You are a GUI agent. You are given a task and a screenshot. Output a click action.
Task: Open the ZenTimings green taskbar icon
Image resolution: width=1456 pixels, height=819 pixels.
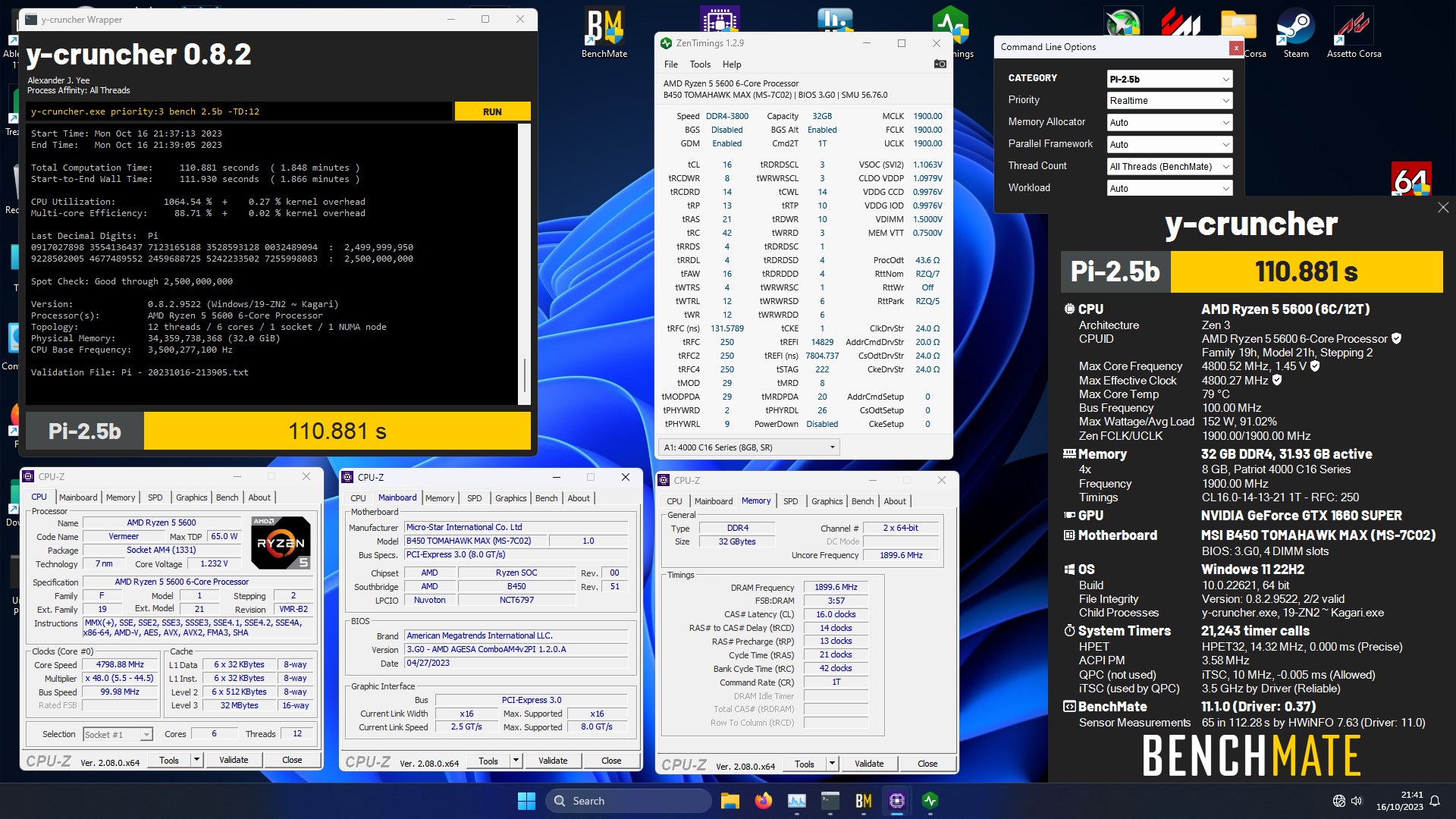click(x=930, y=801)
